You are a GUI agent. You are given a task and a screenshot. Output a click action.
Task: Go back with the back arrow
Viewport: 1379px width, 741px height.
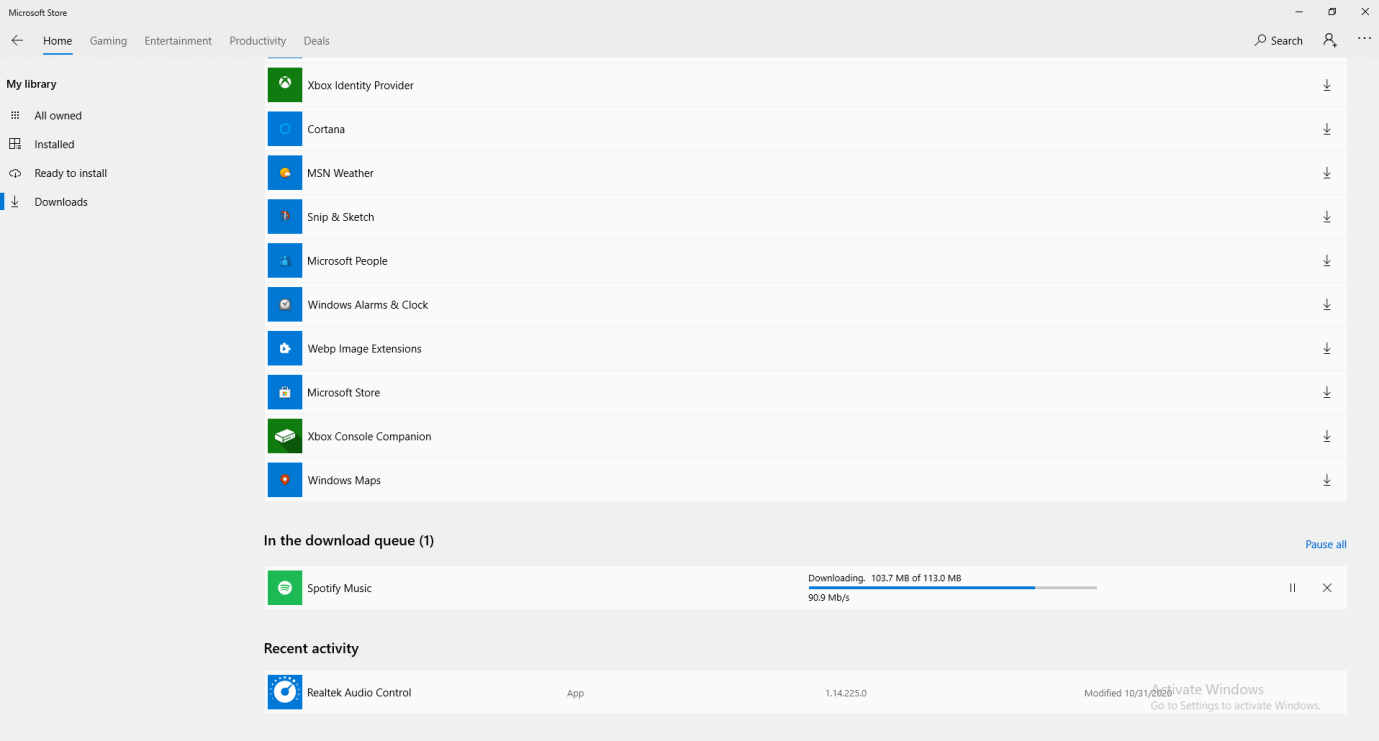click(17, 41)
